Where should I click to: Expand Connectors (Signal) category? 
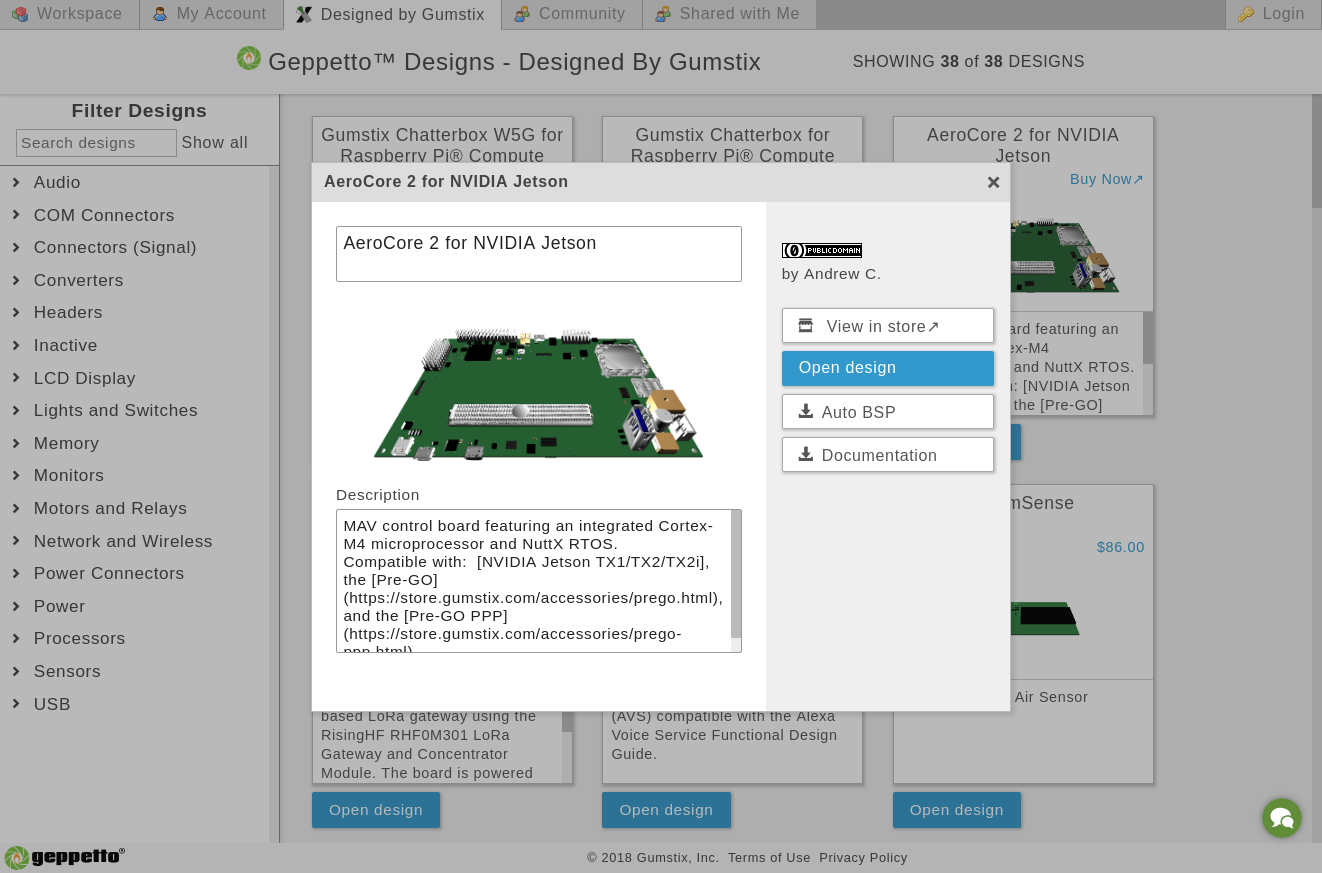point(115,247)
